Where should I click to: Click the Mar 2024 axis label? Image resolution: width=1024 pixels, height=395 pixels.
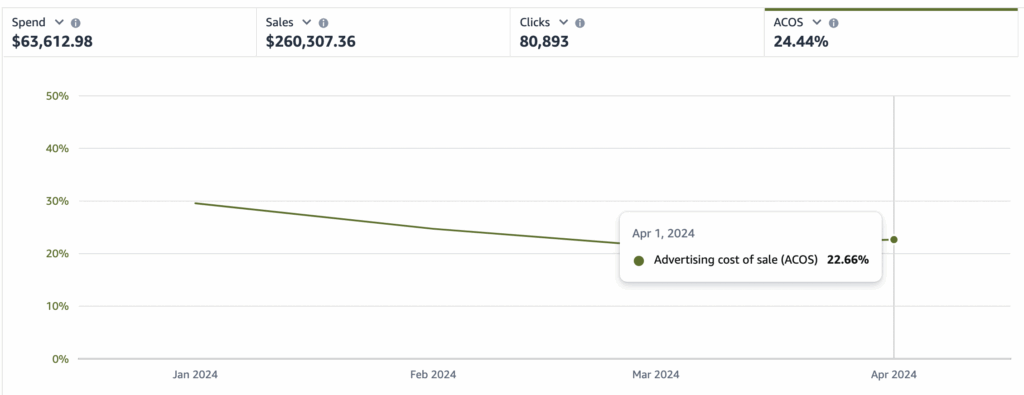coord(656,375)
